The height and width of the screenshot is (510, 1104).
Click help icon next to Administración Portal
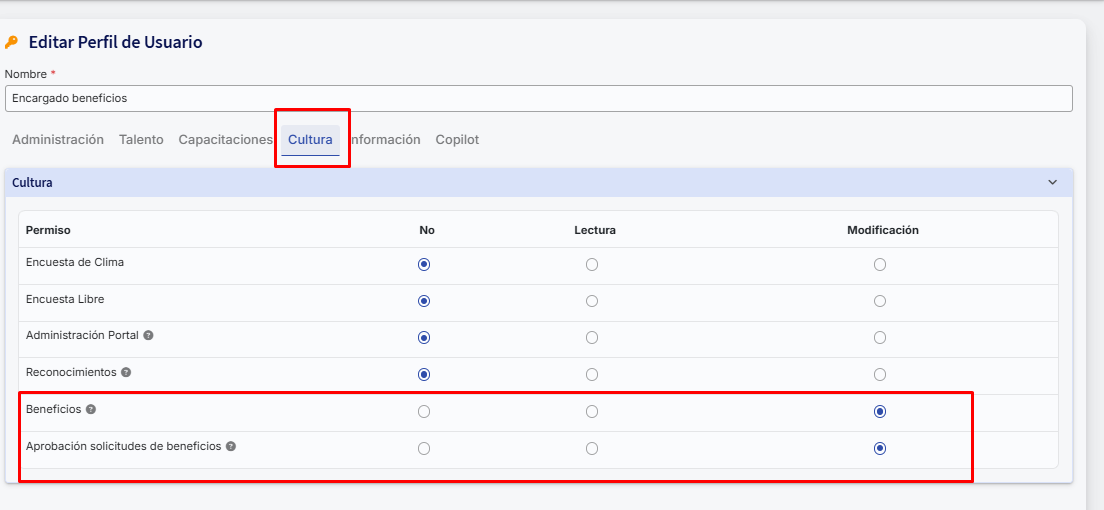(148, 336)
